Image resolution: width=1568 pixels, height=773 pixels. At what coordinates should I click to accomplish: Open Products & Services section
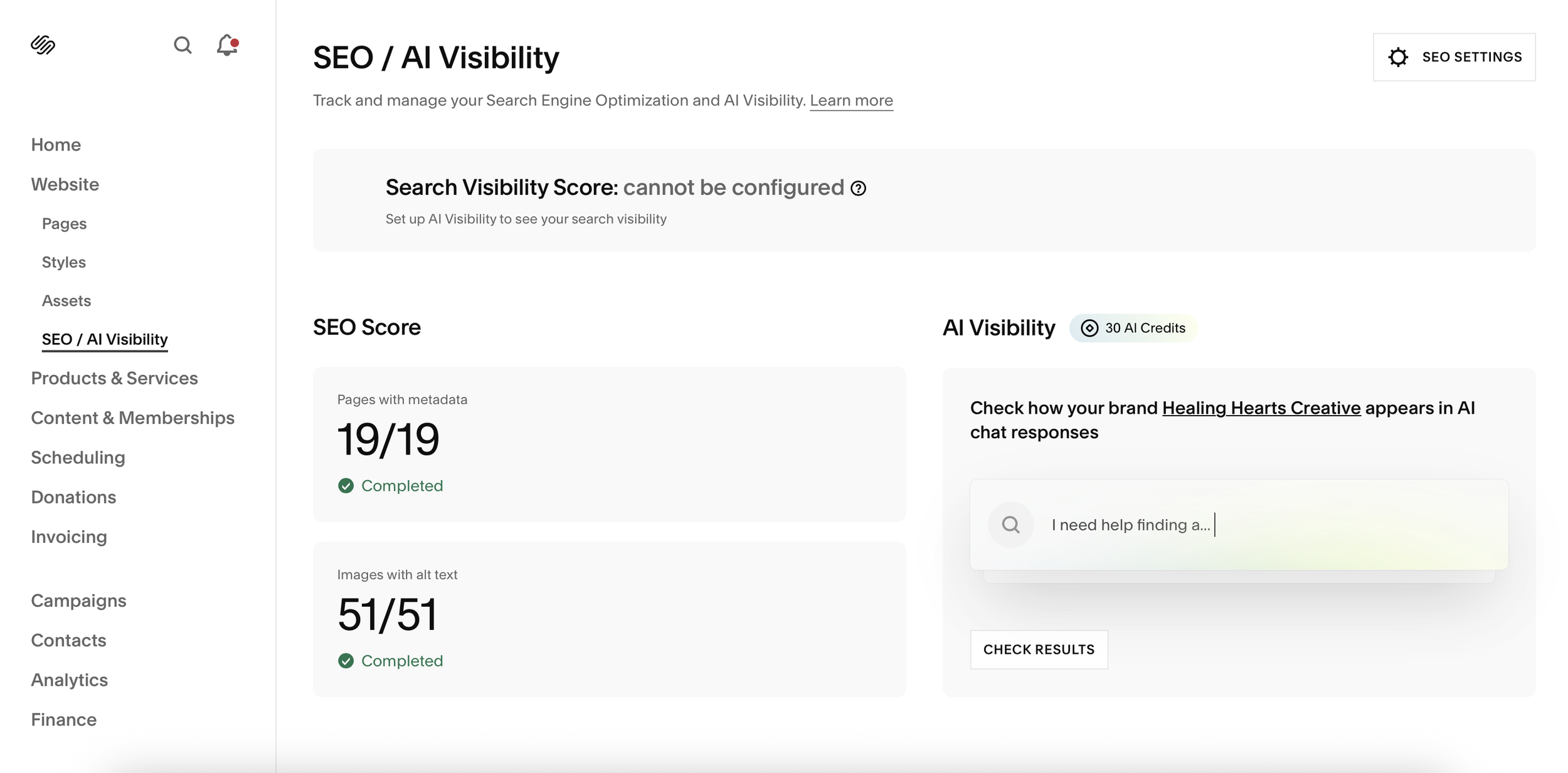(x=114, y=378)
